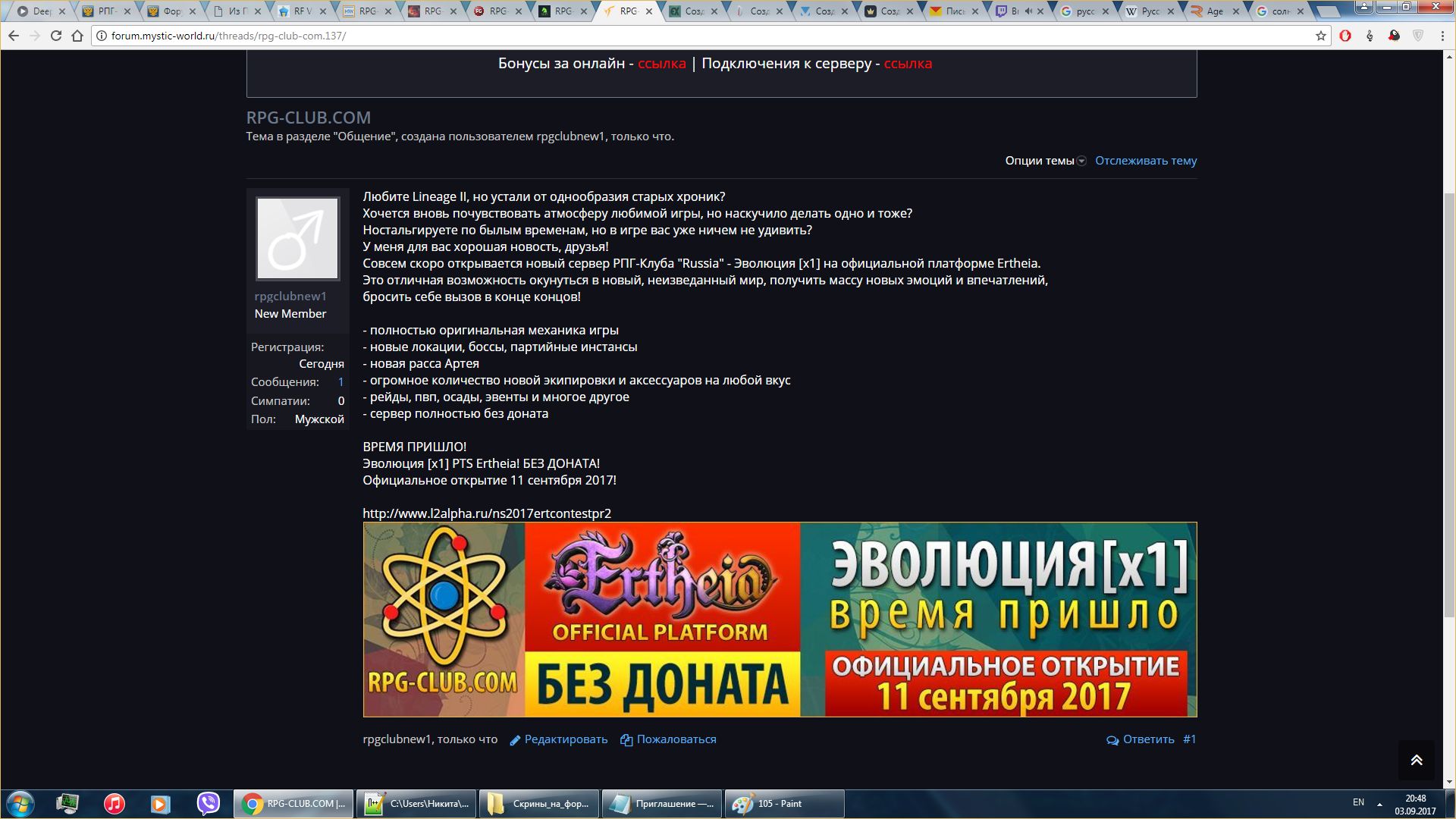The image size is (1456, 819).
Task: Open the treble clef extension icon
Action: 1370,36
